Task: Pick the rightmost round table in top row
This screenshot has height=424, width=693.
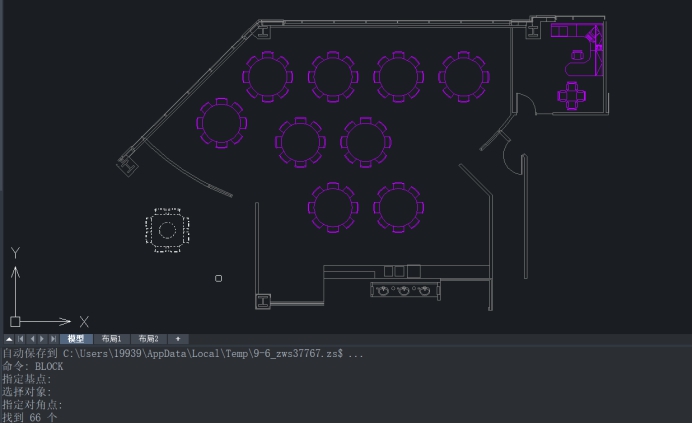Action: pos(463,76)
